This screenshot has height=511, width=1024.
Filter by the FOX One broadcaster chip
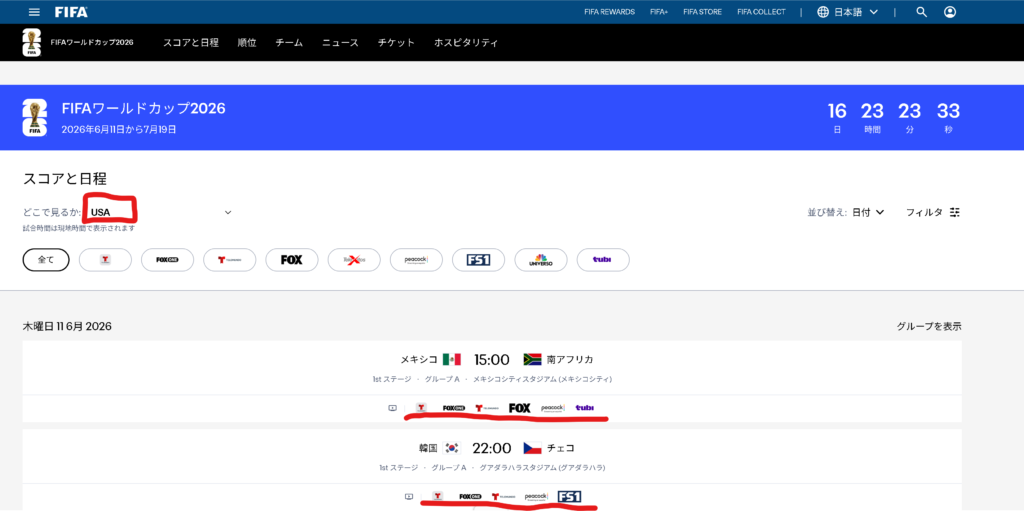[168, 259]
